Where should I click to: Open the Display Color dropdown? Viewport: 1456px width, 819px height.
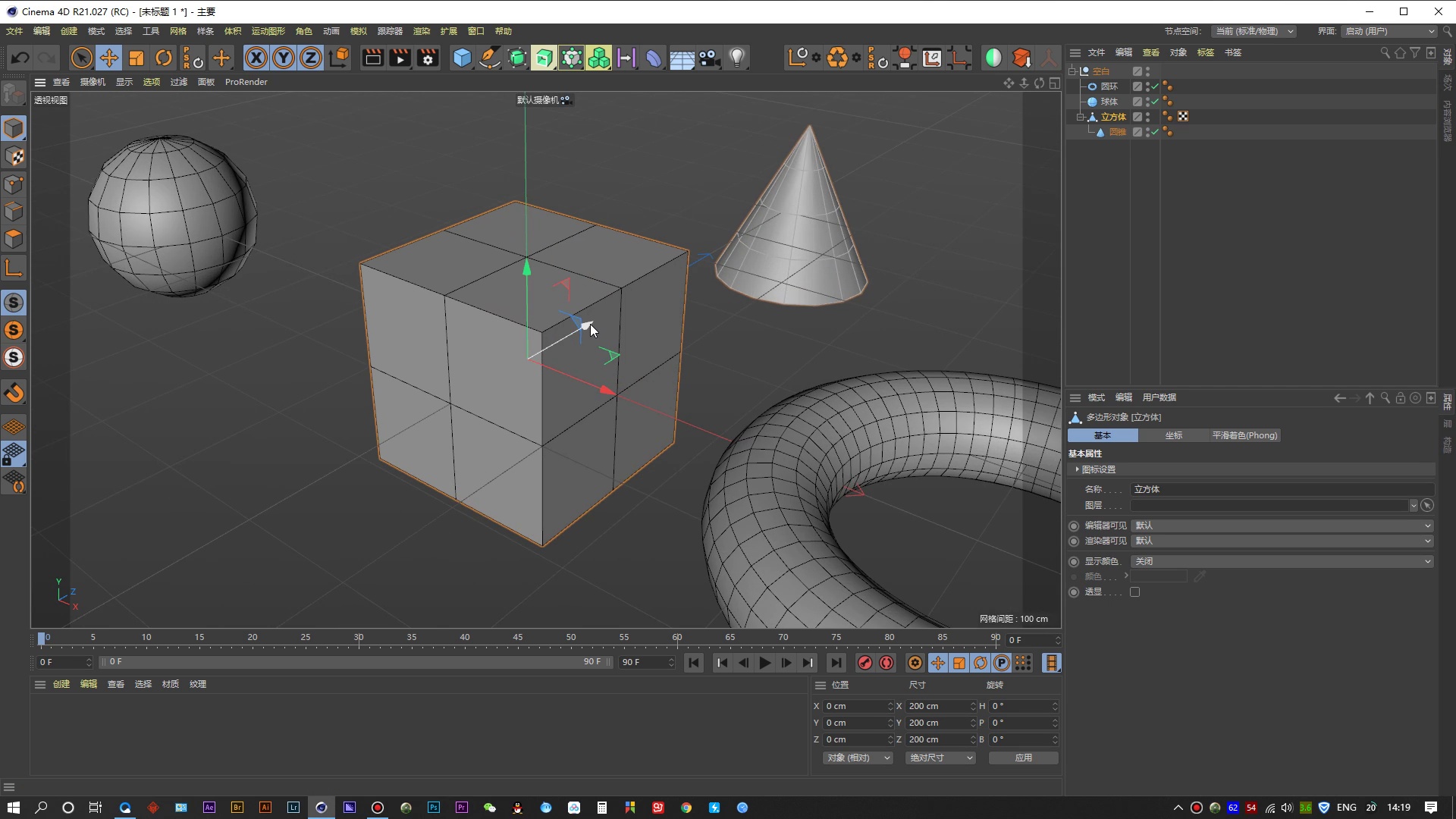coord(1281,561)
